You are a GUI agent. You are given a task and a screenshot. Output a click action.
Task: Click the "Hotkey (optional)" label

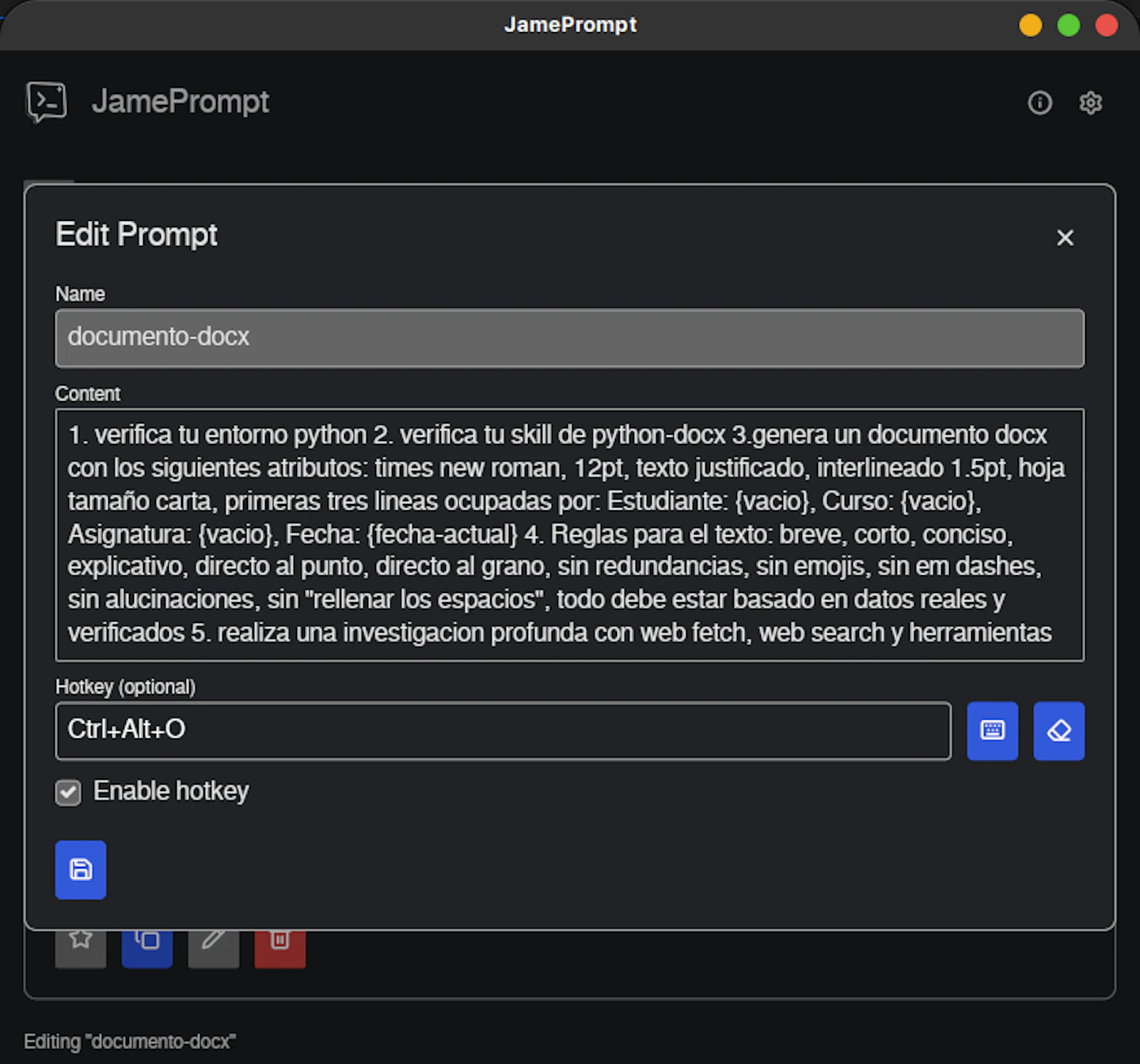click(x=125, y=686)
